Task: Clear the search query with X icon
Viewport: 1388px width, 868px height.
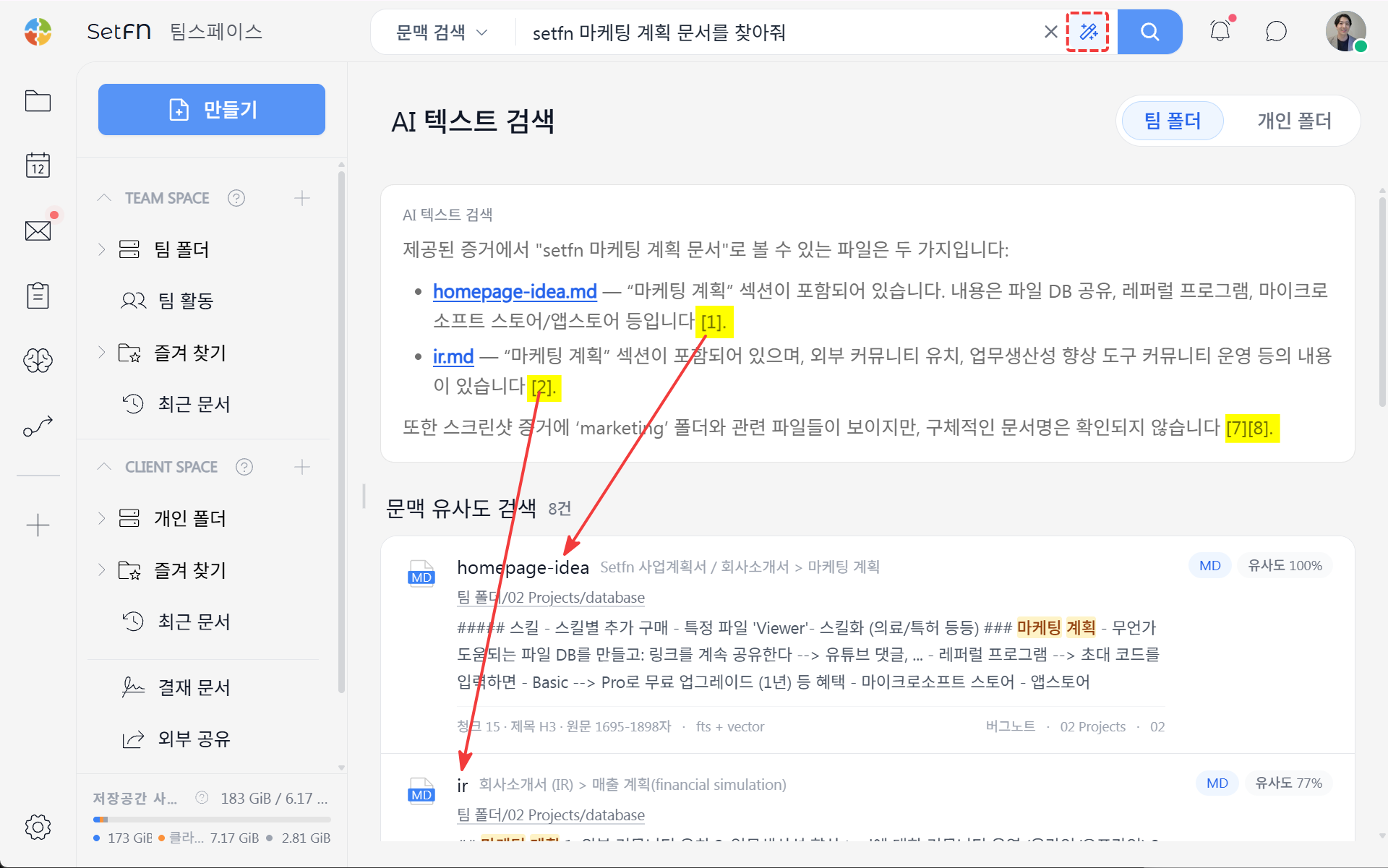Action: click(1051, 32)
